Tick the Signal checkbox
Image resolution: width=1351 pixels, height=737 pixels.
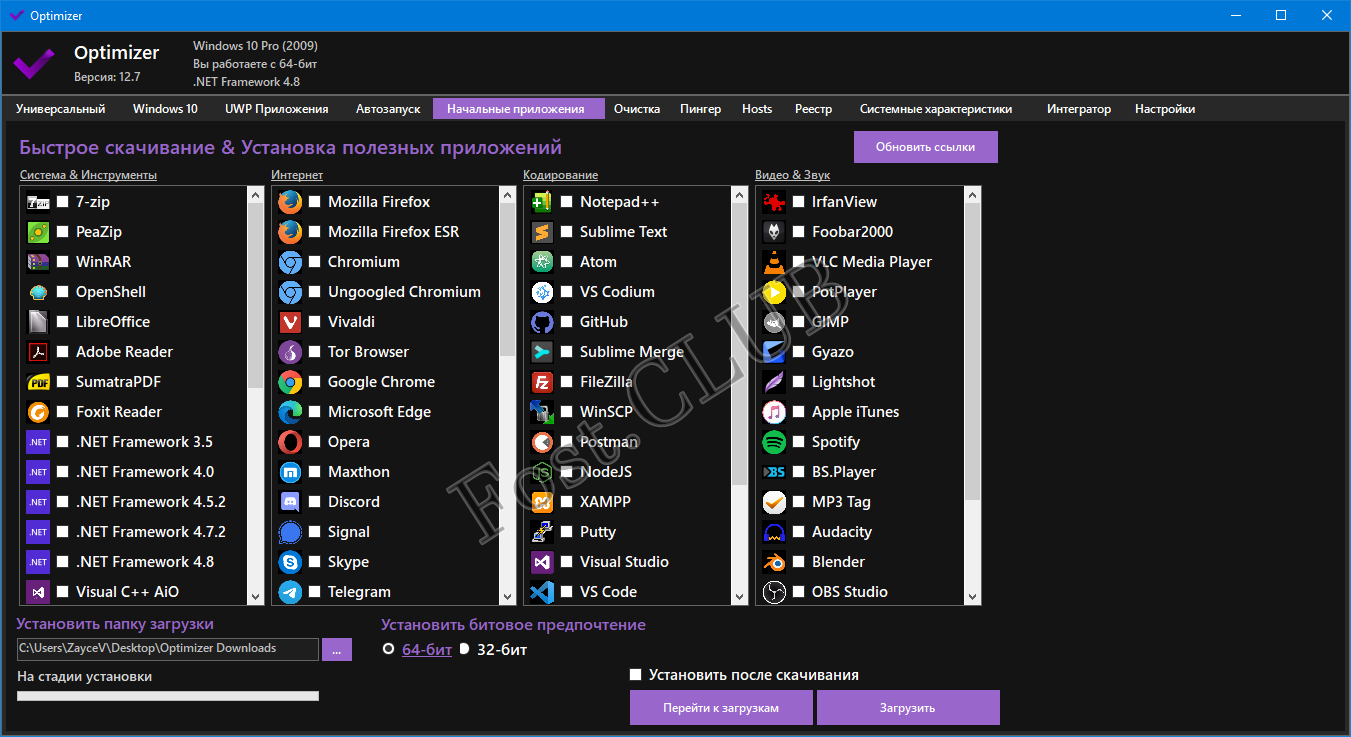pos(315,532)
